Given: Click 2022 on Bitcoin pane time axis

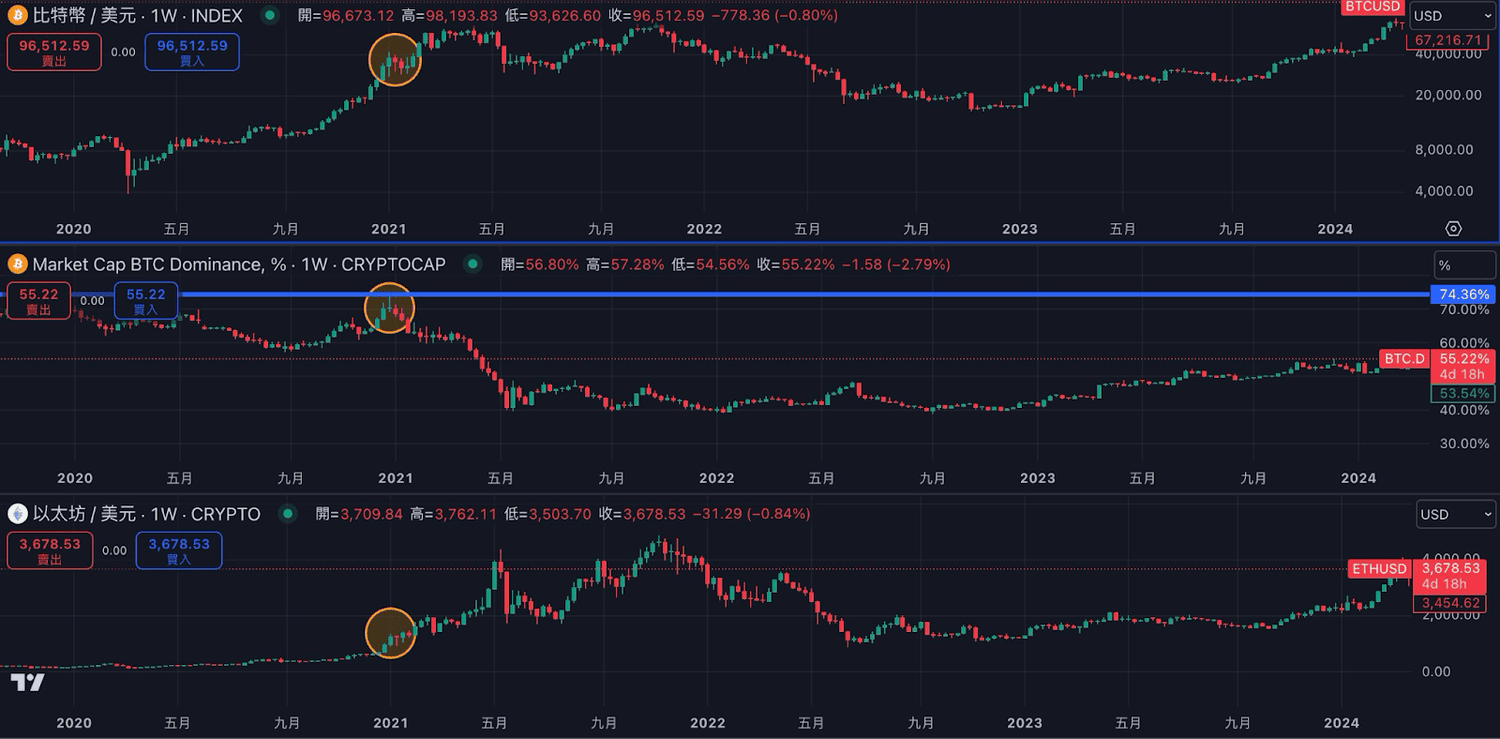Looking at the screenshot, I should coord(704,229).
